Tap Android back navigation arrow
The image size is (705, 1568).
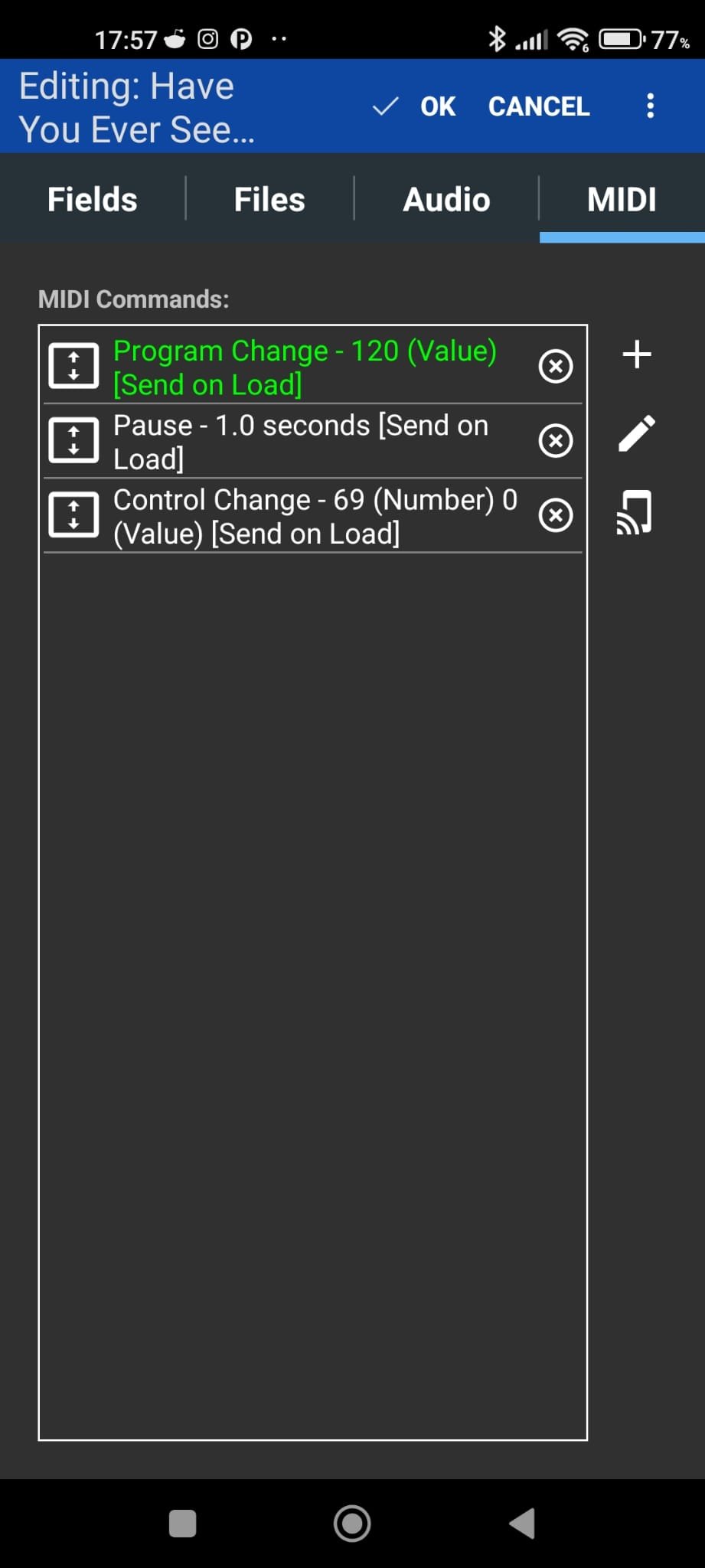click(x=523, y=1523)
